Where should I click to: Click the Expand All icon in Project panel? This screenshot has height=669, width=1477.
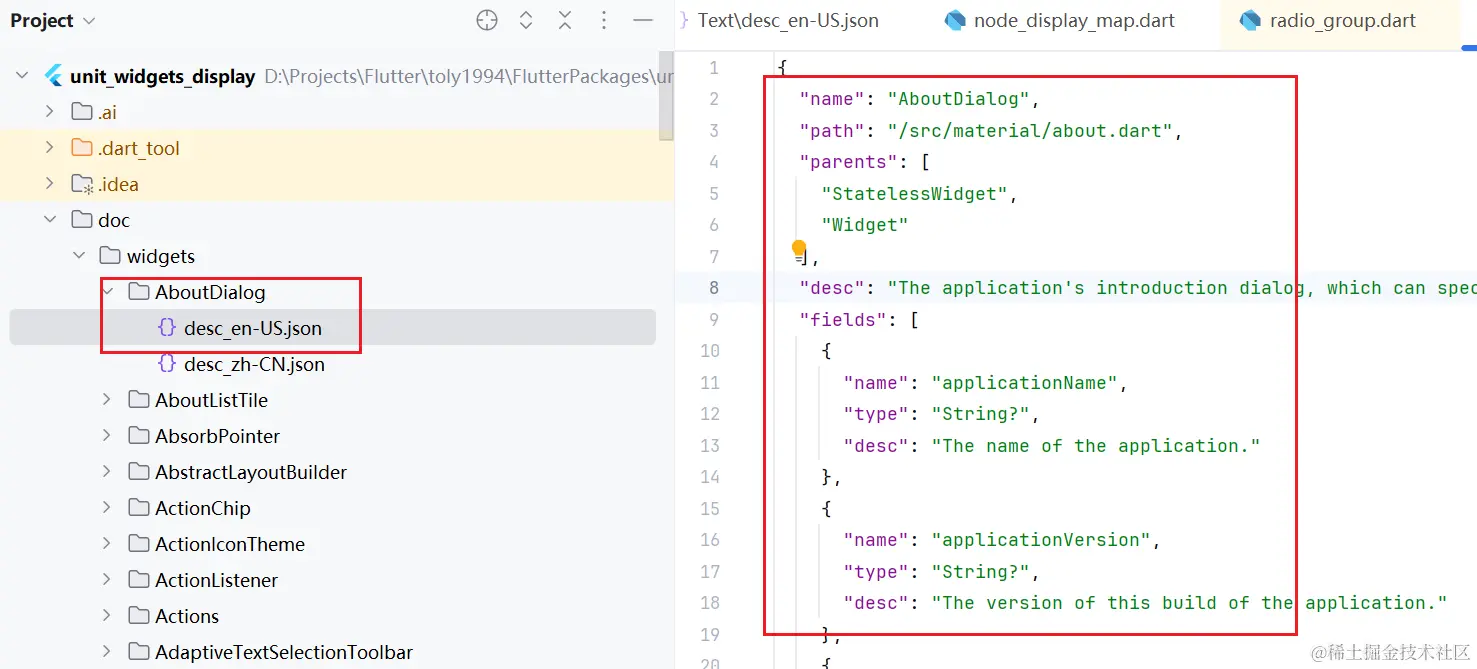(x=526, y=21)
